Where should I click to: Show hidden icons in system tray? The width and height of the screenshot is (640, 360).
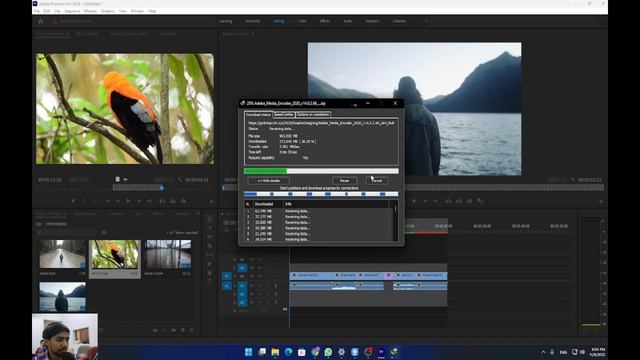tap(543, 352)
